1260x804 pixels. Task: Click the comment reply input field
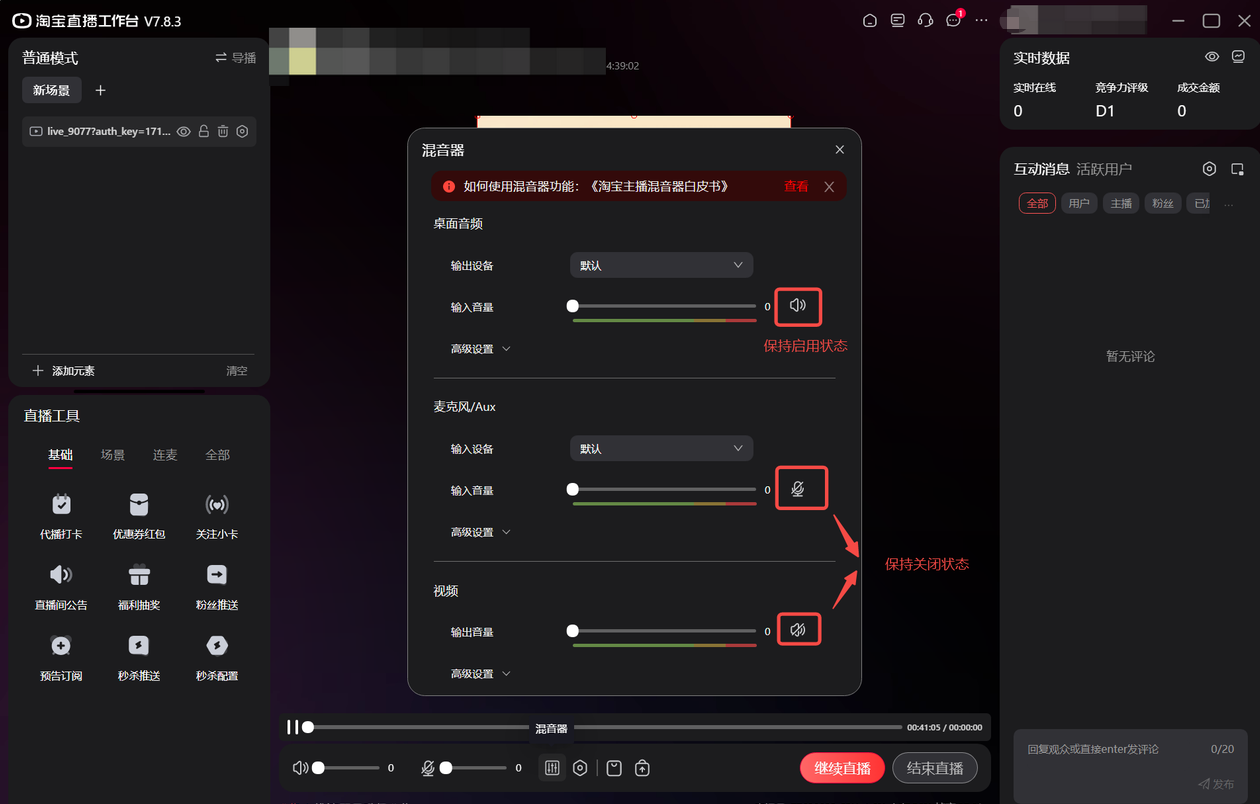pyautogui.click(x=1110, y=749)
